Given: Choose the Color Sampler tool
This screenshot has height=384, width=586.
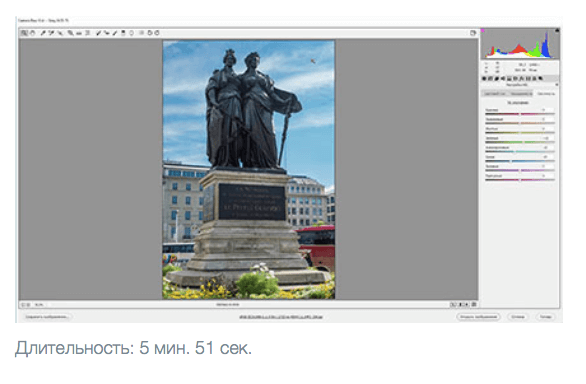Looking at the screenshot, I should 51,33.
